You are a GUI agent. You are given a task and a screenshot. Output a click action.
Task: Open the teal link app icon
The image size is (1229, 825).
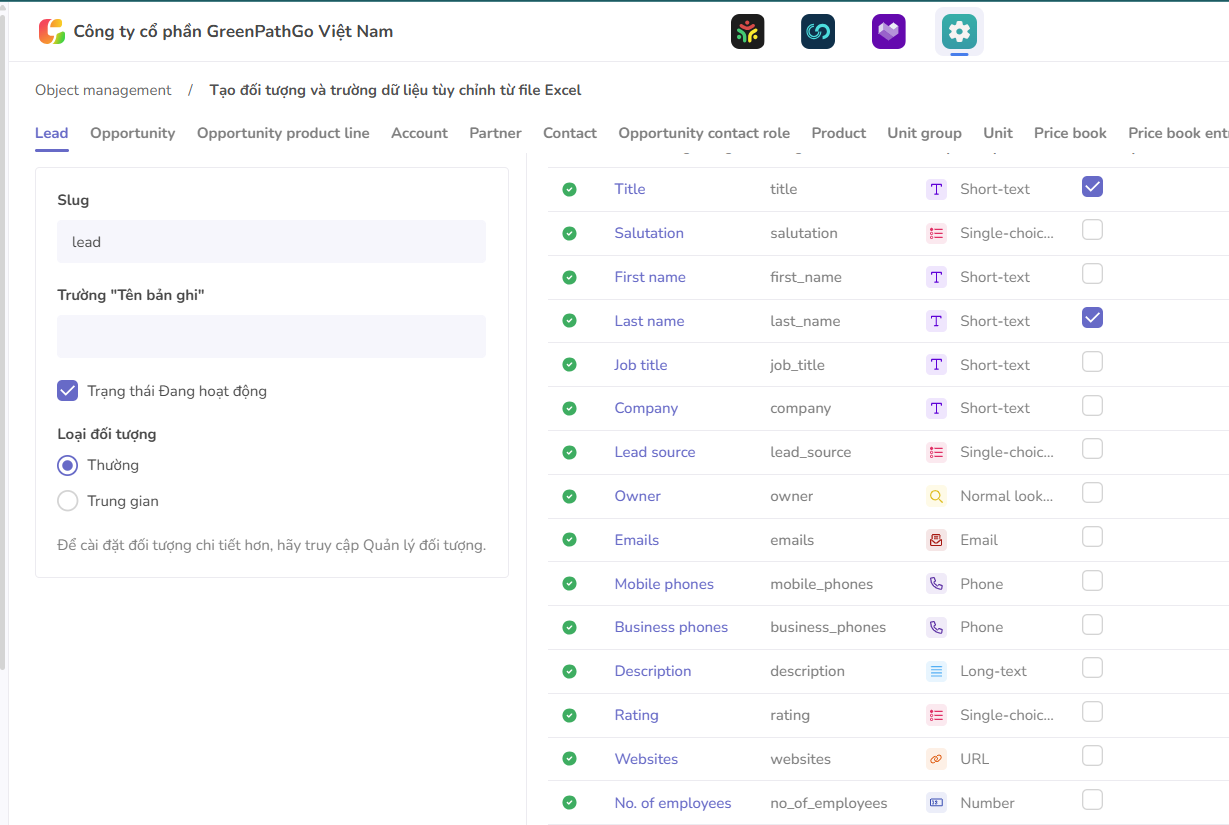pyautogui.click(x=818, y=32)
